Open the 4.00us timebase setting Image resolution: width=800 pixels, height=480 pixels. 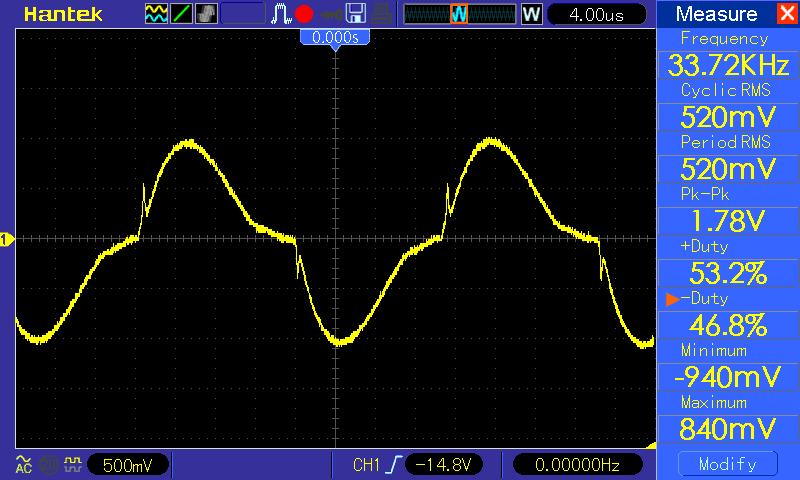(x=596, y=14)
